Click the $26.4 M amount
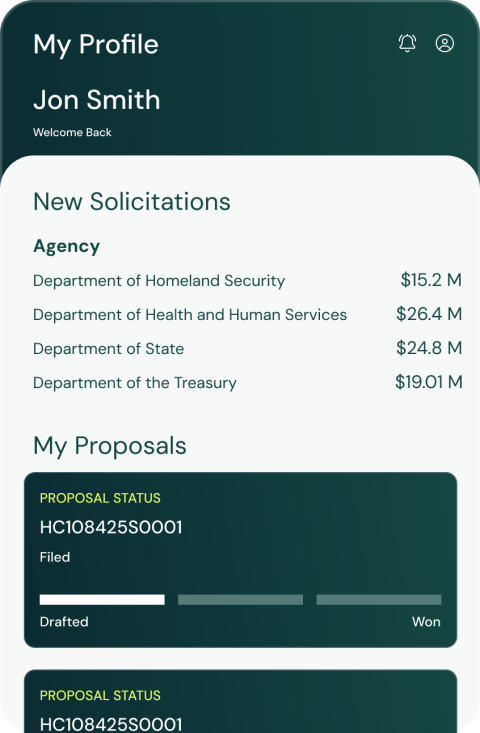480x733 pixels. pyautogui.click(x=429, y=314)
